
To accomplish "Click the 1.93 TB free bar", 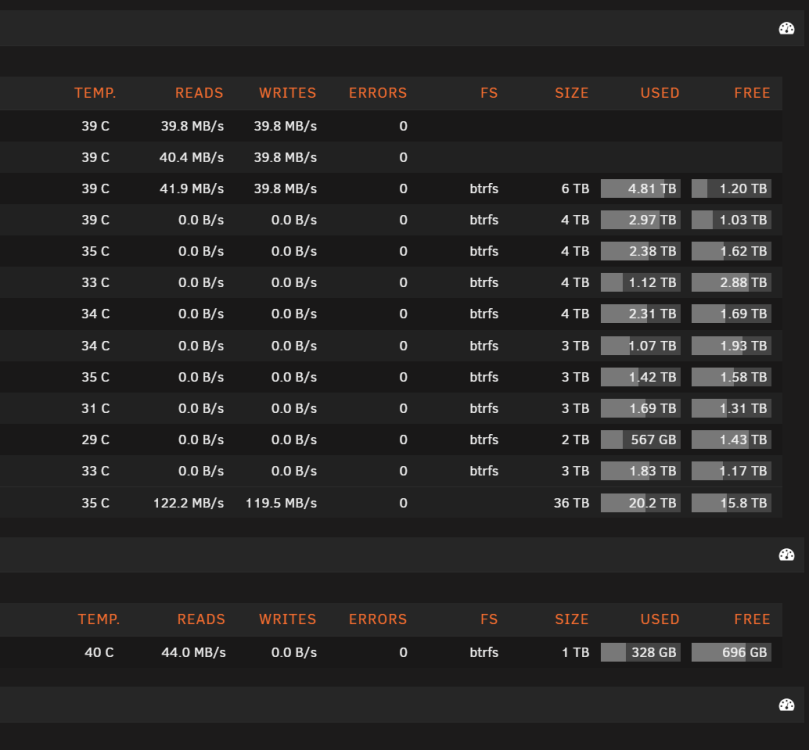I will pyautogui.click(x=732, y=346).
